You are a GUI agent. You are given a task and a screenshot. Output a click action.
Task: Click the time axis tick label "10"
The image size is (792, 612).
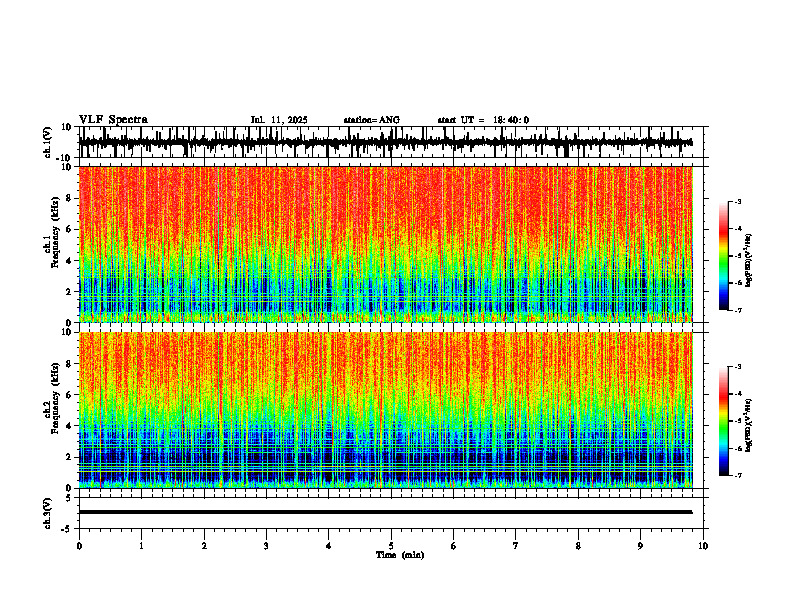pos(703,546)
